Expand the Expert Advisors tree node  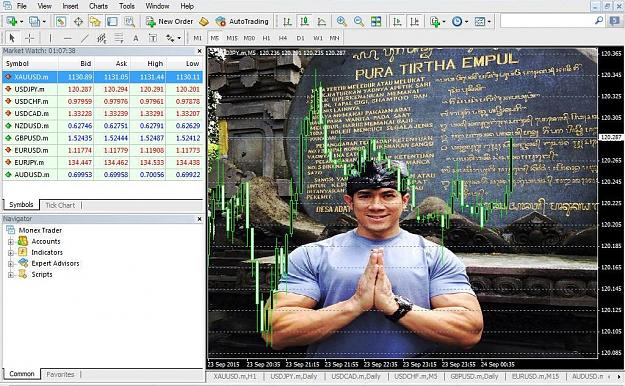pyautogui.click(x=11, y=264)
